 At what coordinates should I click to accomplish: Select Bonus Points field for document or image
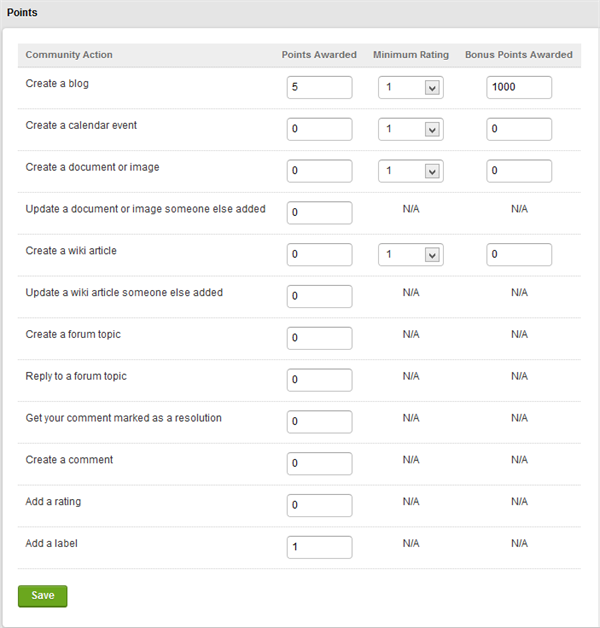coord(519,171)
